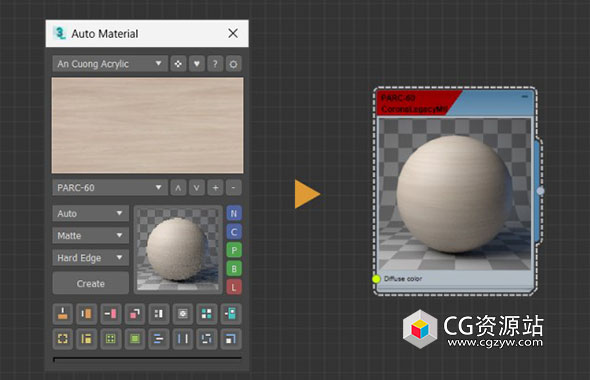Toggle the green B map button
Viewport: 590px width, 380px height.
[x=234, y=269]
